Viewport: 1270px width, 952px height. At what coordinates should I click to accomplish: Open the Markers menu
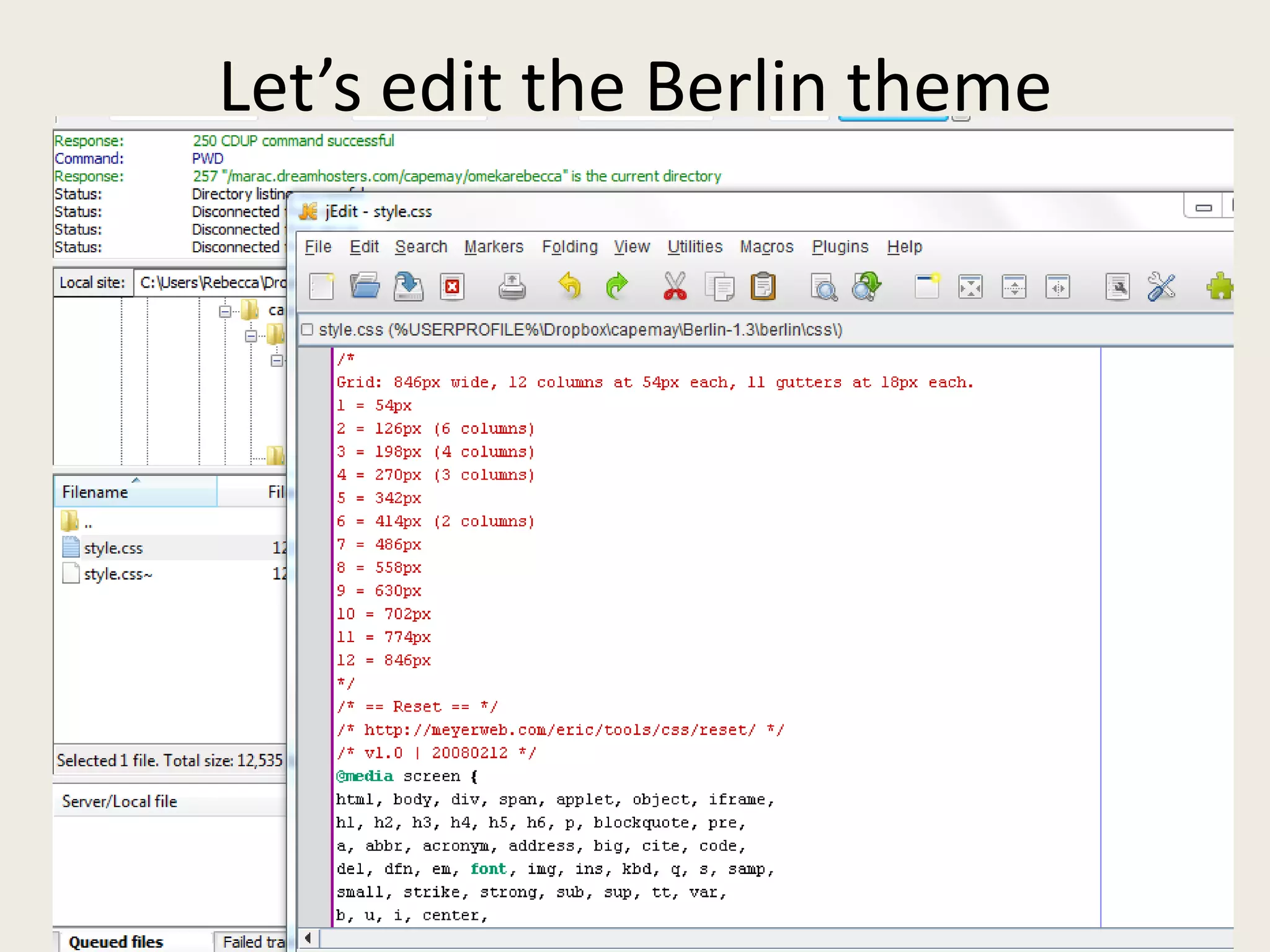[494, 247]
